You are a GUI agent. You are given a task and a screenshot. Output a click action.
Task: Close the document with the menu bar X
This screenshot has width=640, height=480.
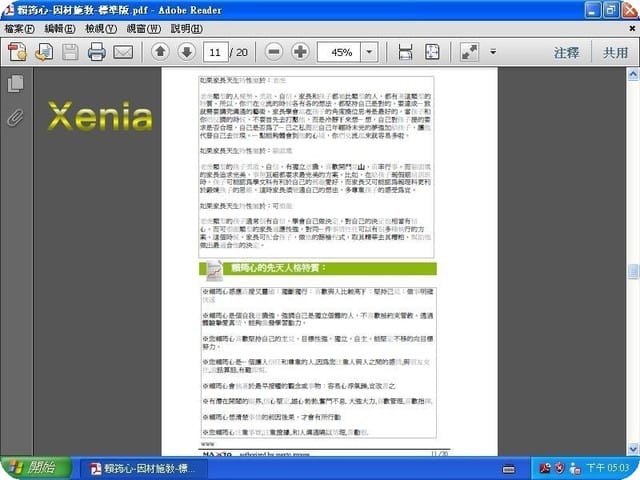[x=632, y=29]
